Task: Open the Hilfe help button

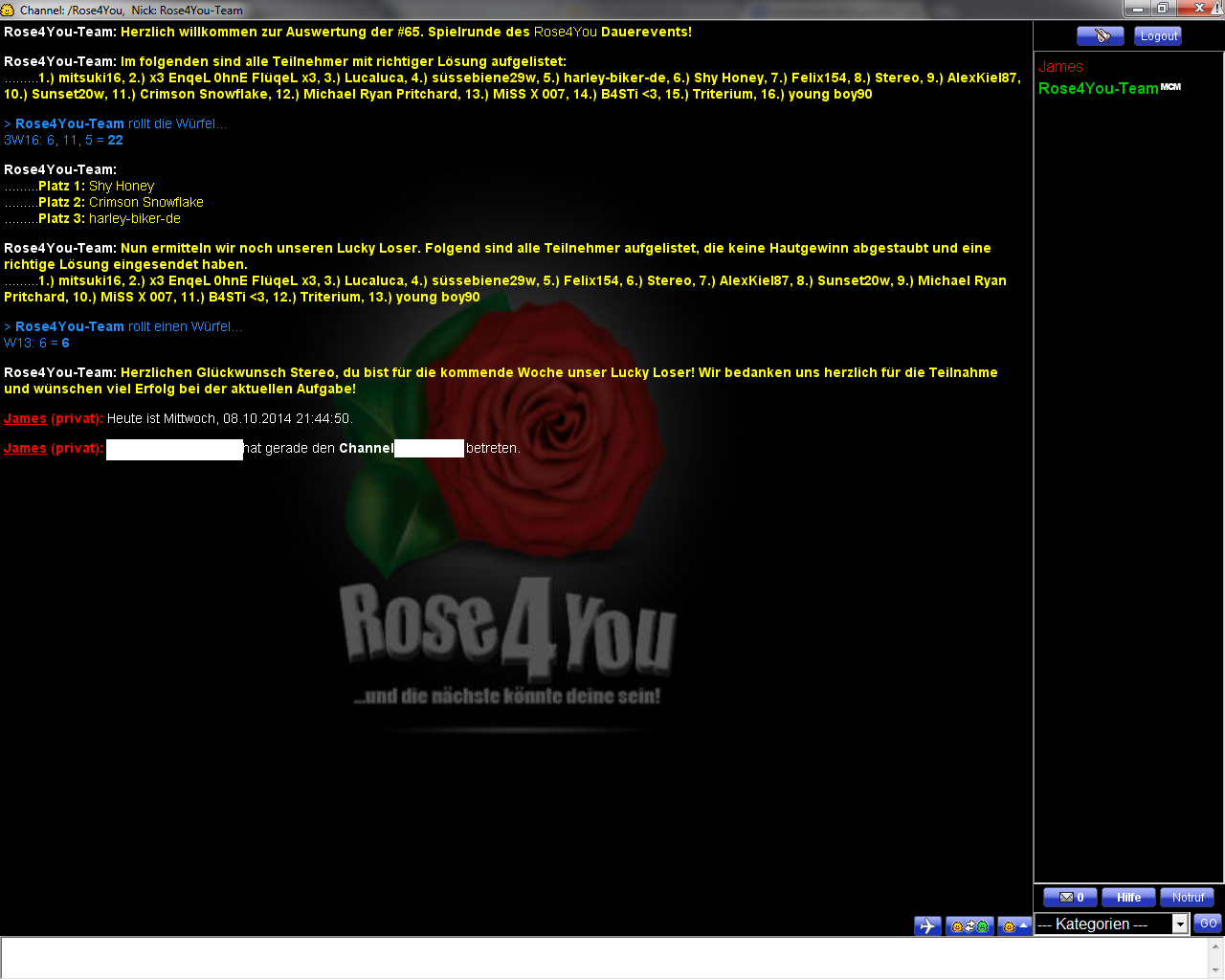Action: (1128, 898)
